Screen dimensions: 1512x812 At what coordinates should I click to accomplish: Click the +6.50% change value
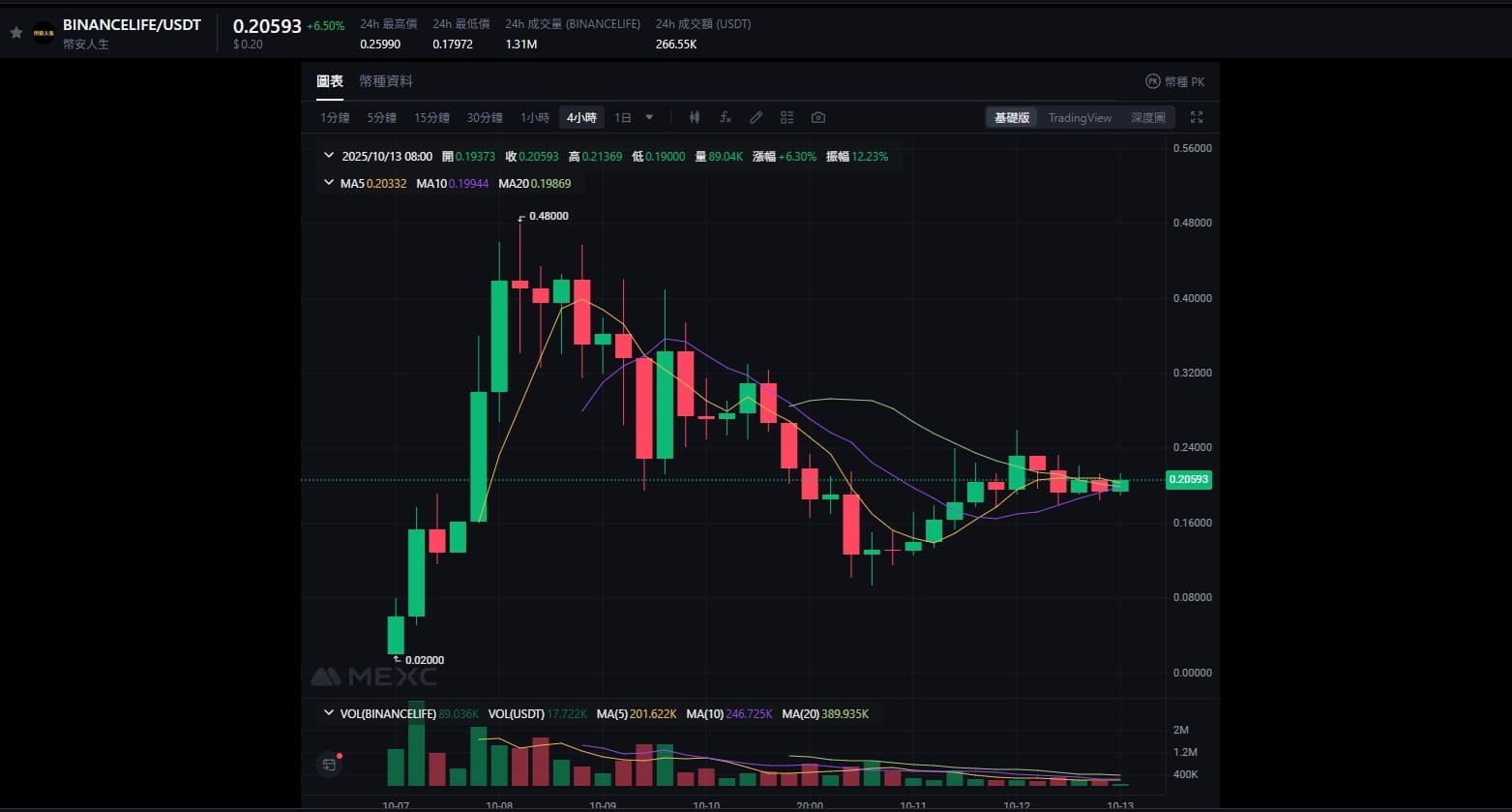click(x=325, y=26)
